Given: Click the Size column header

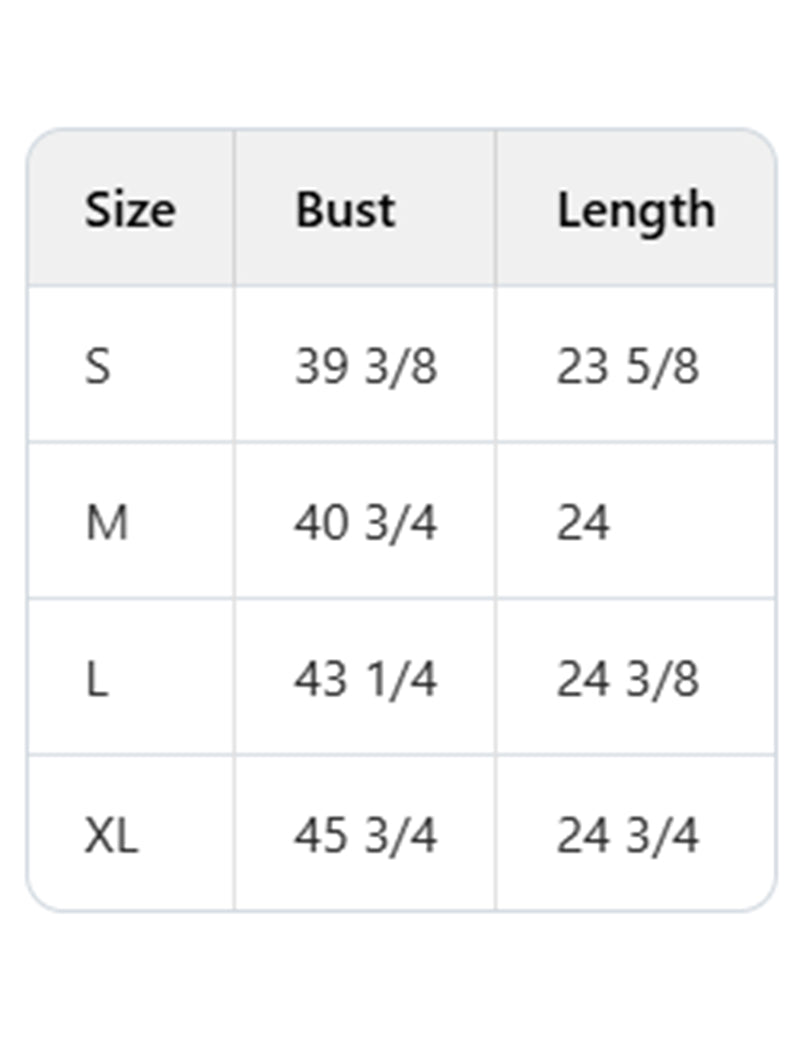Looking at the screenshot, I should coord(129,210).
